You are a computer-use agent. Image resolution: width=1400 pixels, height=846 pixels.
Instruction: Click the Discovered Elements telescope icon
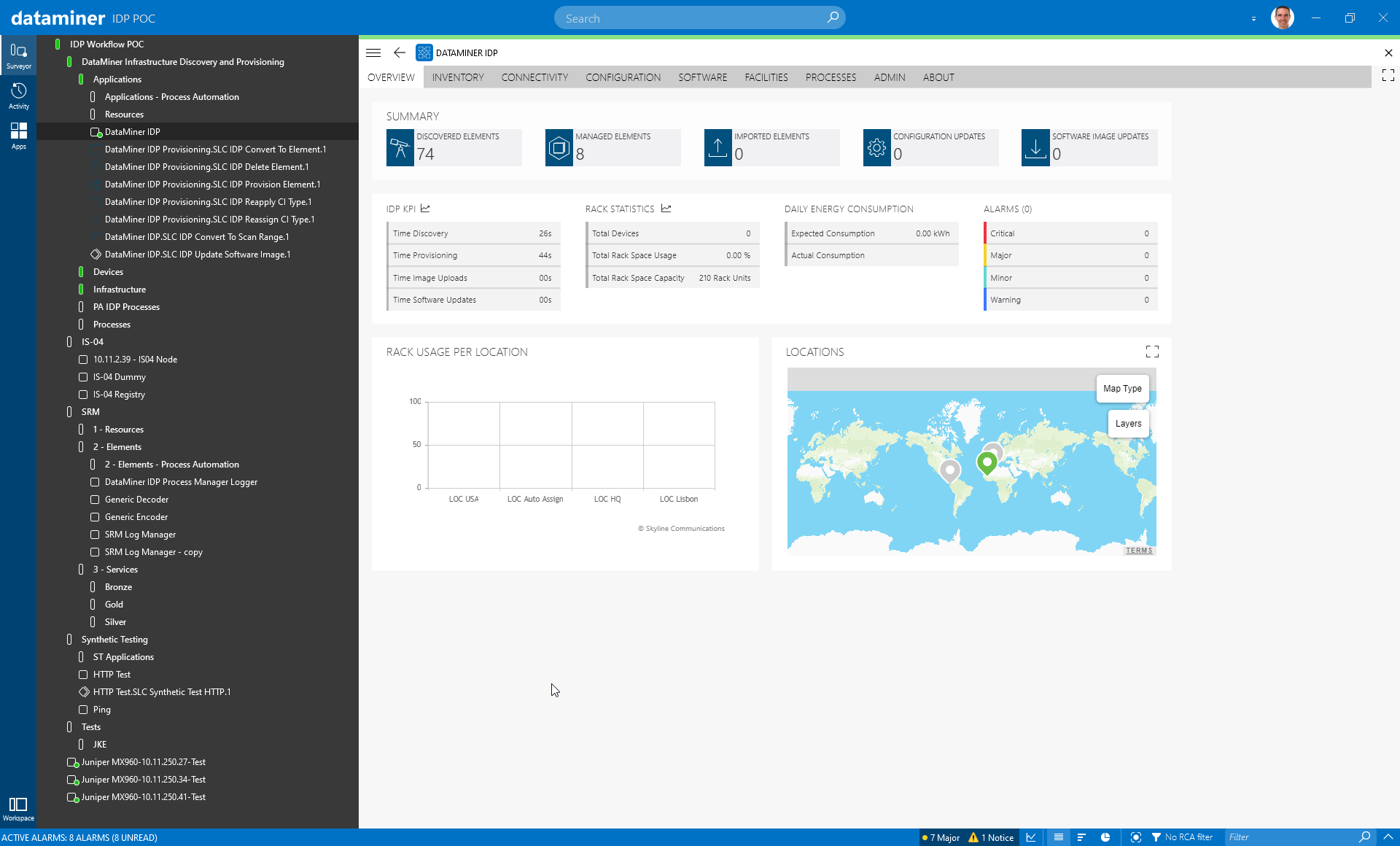coord(400,147)
